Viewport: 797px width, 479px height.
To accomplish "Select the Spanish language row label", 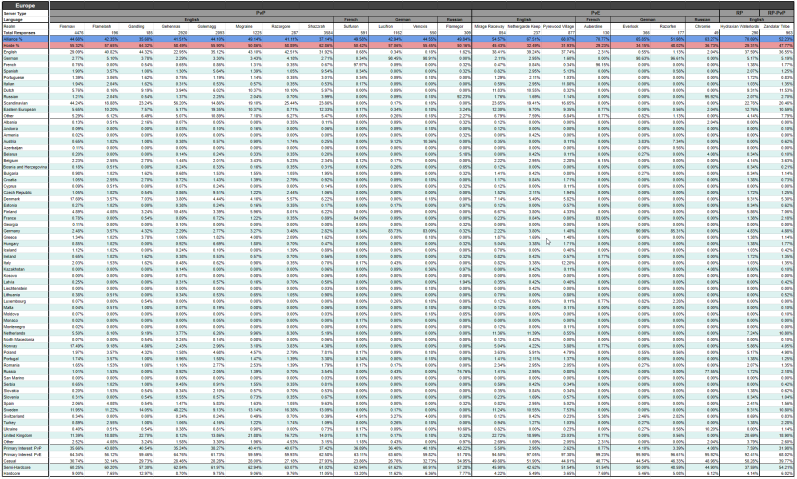I will coord(10,71).
